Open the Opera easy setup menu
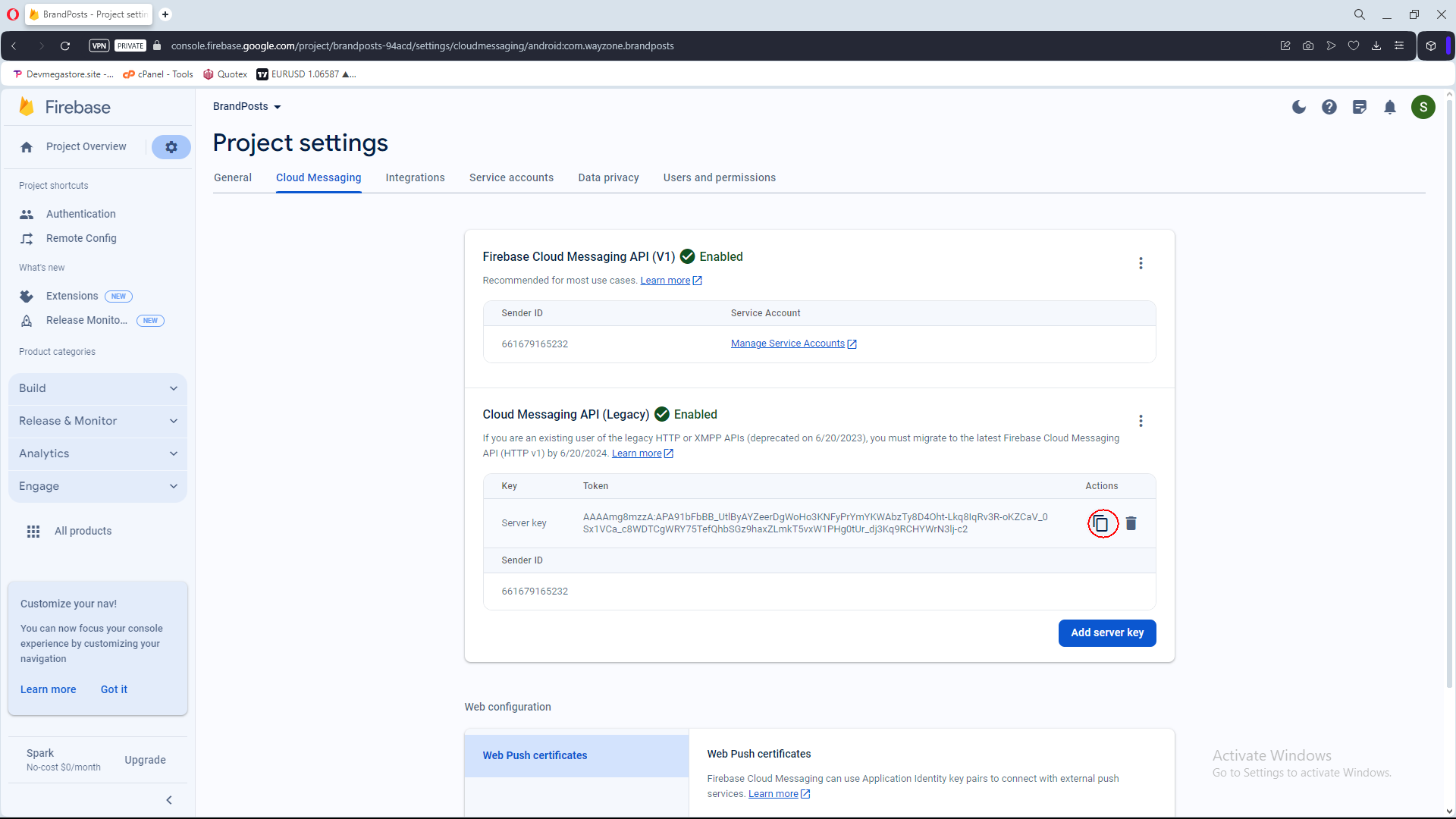This screenshot has height=819, width=1456. pyautogui.click(x=1399, y=45)
